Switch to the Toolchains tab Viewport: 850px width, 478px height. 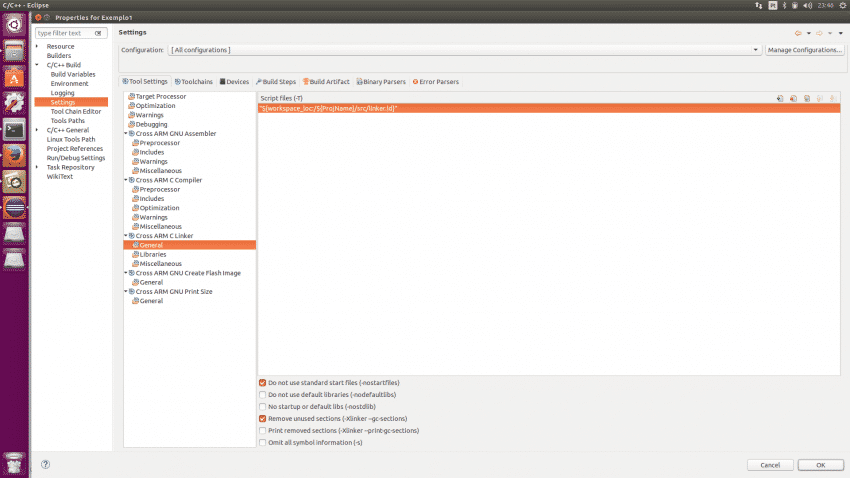click(x=194, y=82)
